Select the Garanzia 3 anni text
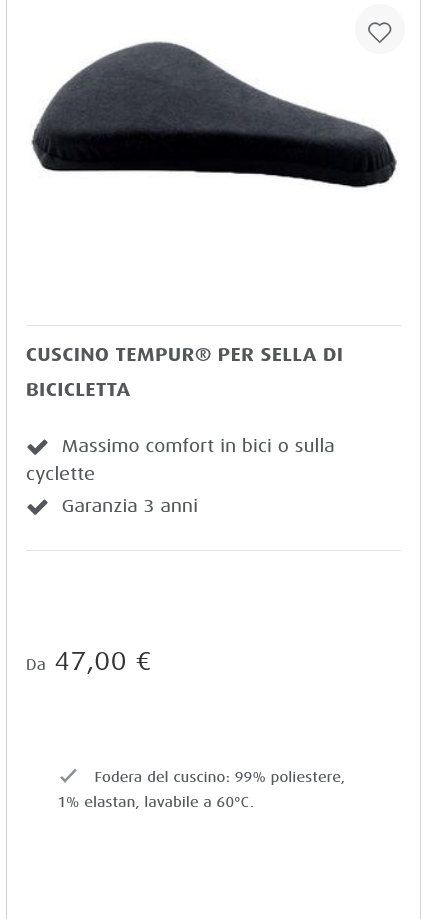The image size is (432, 919). 130,506
